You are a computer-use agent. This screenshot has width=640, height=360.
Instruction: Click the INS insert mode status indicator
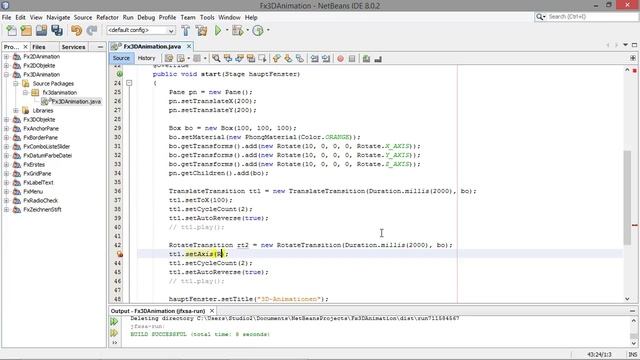click(x=633, y=354)
